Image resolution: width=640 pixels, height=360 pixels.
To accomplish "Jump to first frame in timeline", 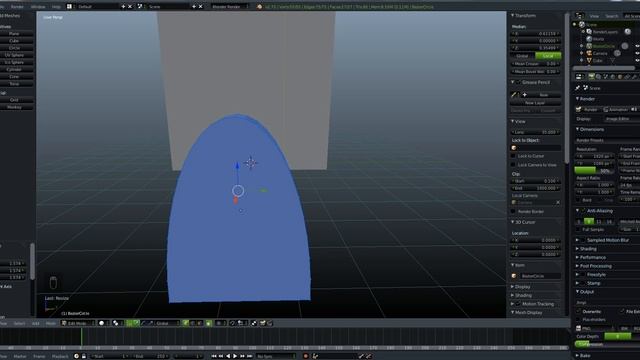I will pos(213,356).
